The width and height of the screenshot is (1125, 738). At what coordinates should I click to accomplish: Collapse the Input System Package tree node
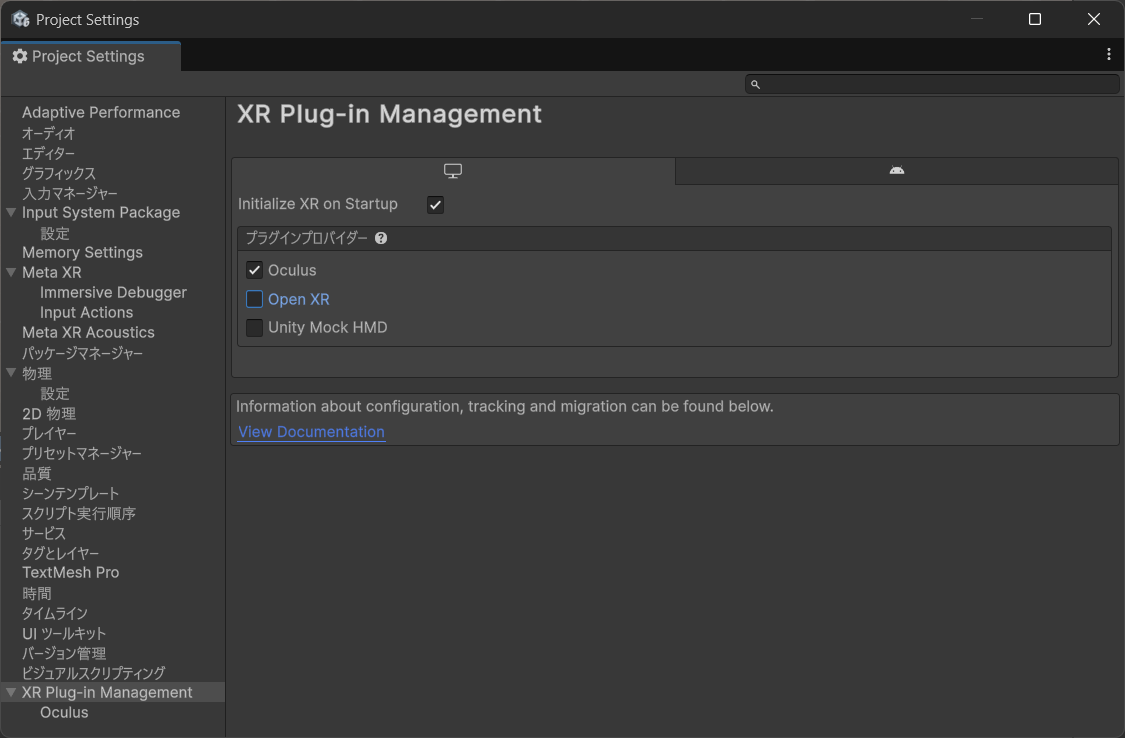point(11,212)
